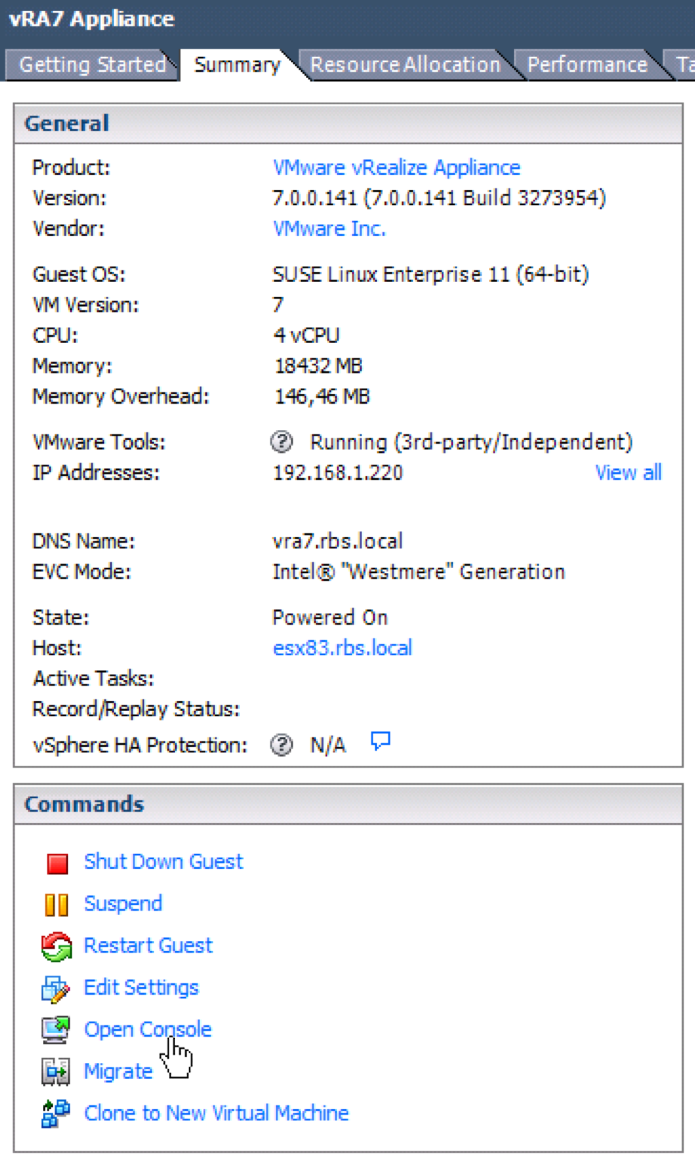Click the 4 vCPU value
Viewport: 695px width, 1162px height.
tap(306, 336)
